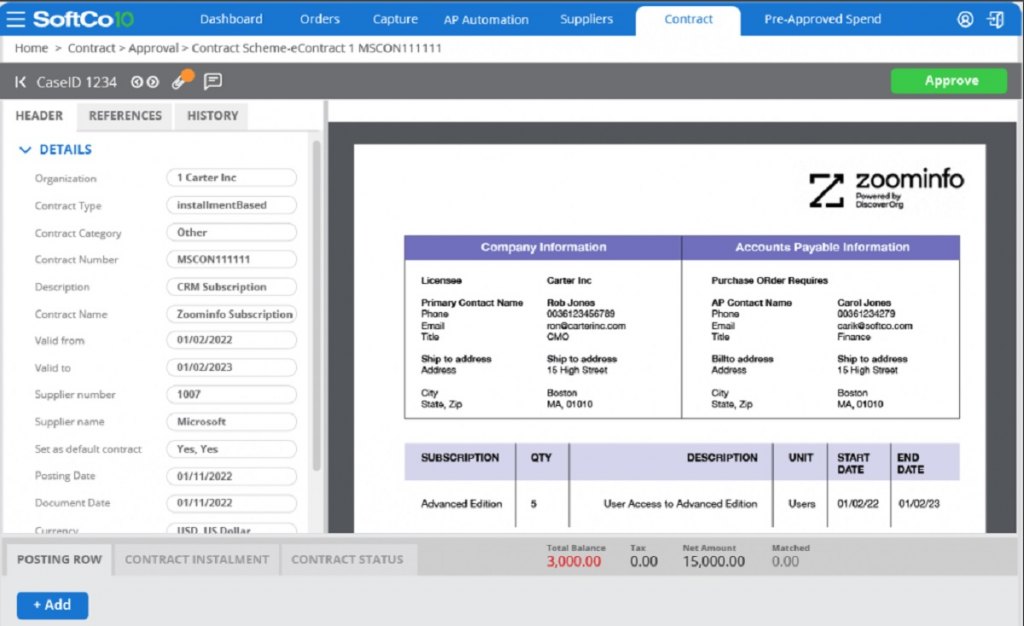Open AP Automation menu
This screenshot has width=1024, height=626.
[x=486, y=20]
